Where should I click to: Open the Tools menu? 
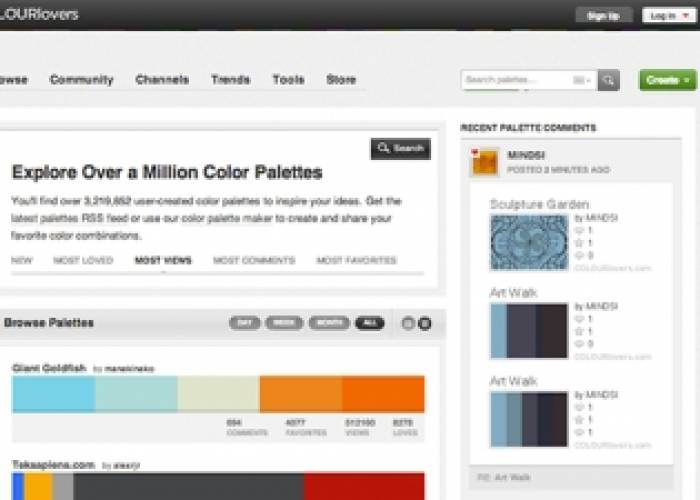288,80
